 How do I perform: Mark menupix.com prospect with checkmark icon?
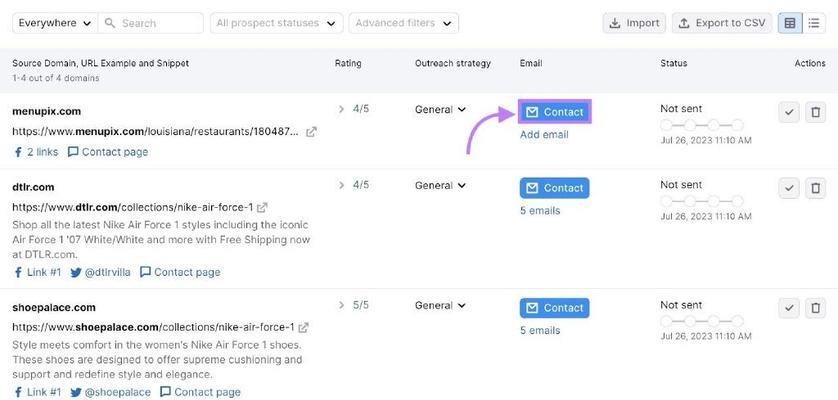pos(789,112)
